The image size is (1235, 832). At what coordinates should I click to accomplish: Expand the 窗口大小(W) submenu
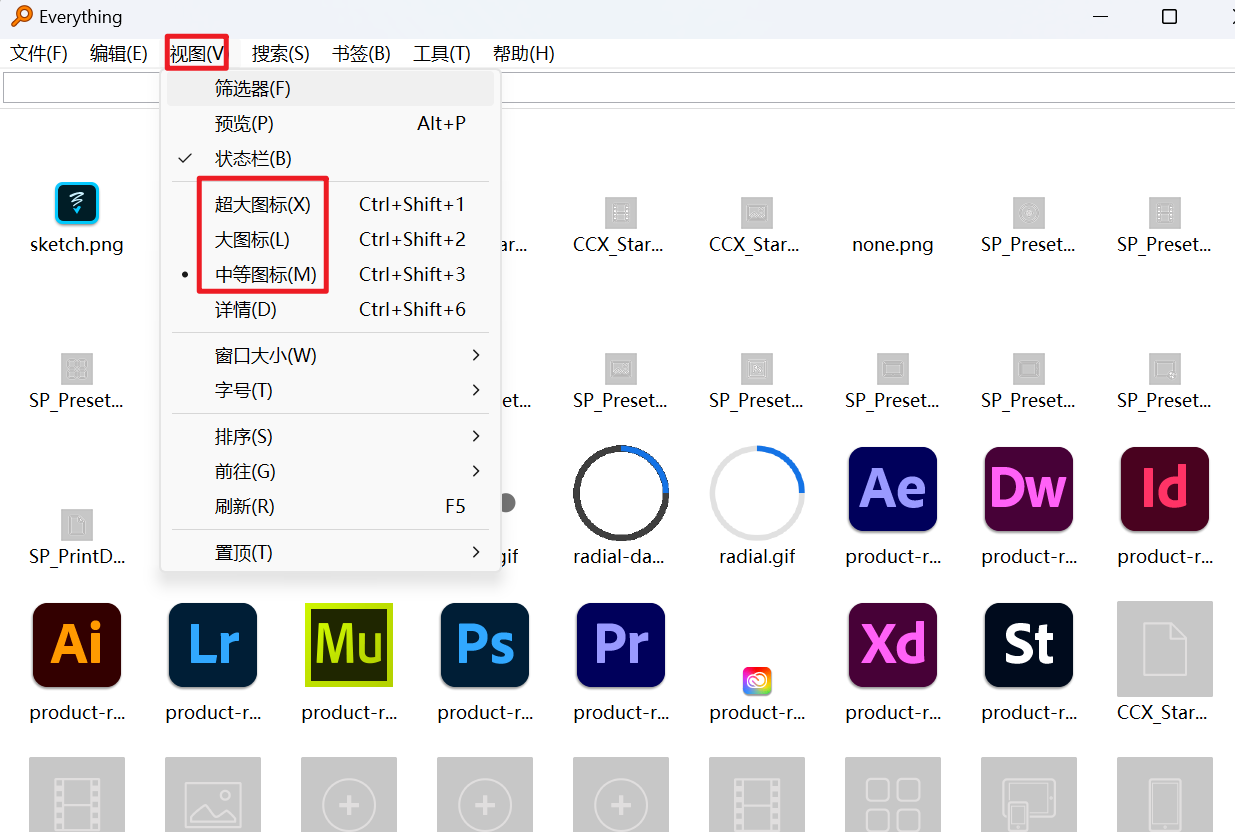pyautogui.click(x=330, y=355)
